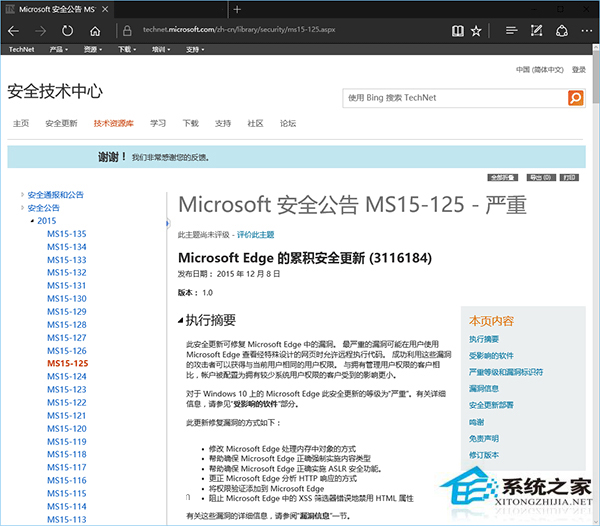Screen dimensions: 600x526
Task: Click the orange Bing search icon
Action: click(x=575, y=97)
